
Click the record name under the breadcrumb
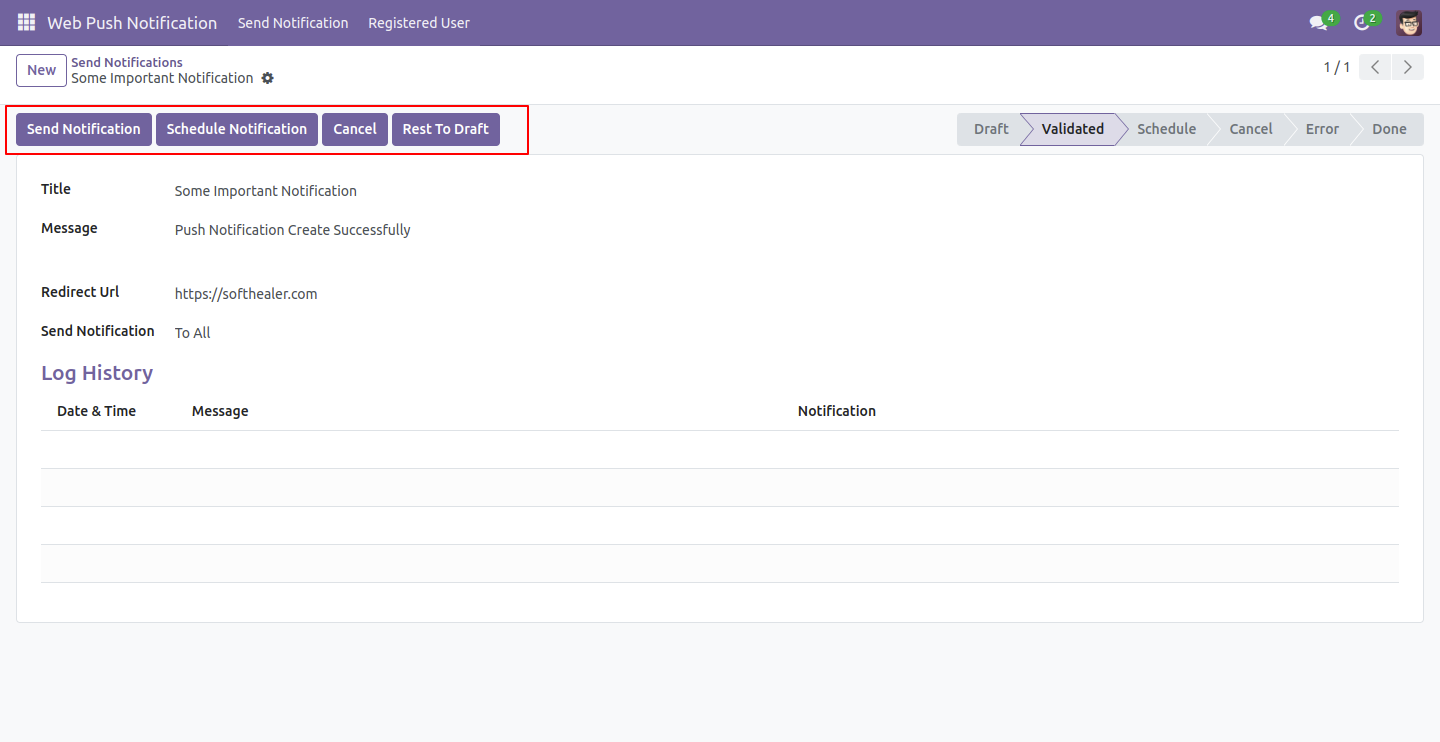(162, 78)
